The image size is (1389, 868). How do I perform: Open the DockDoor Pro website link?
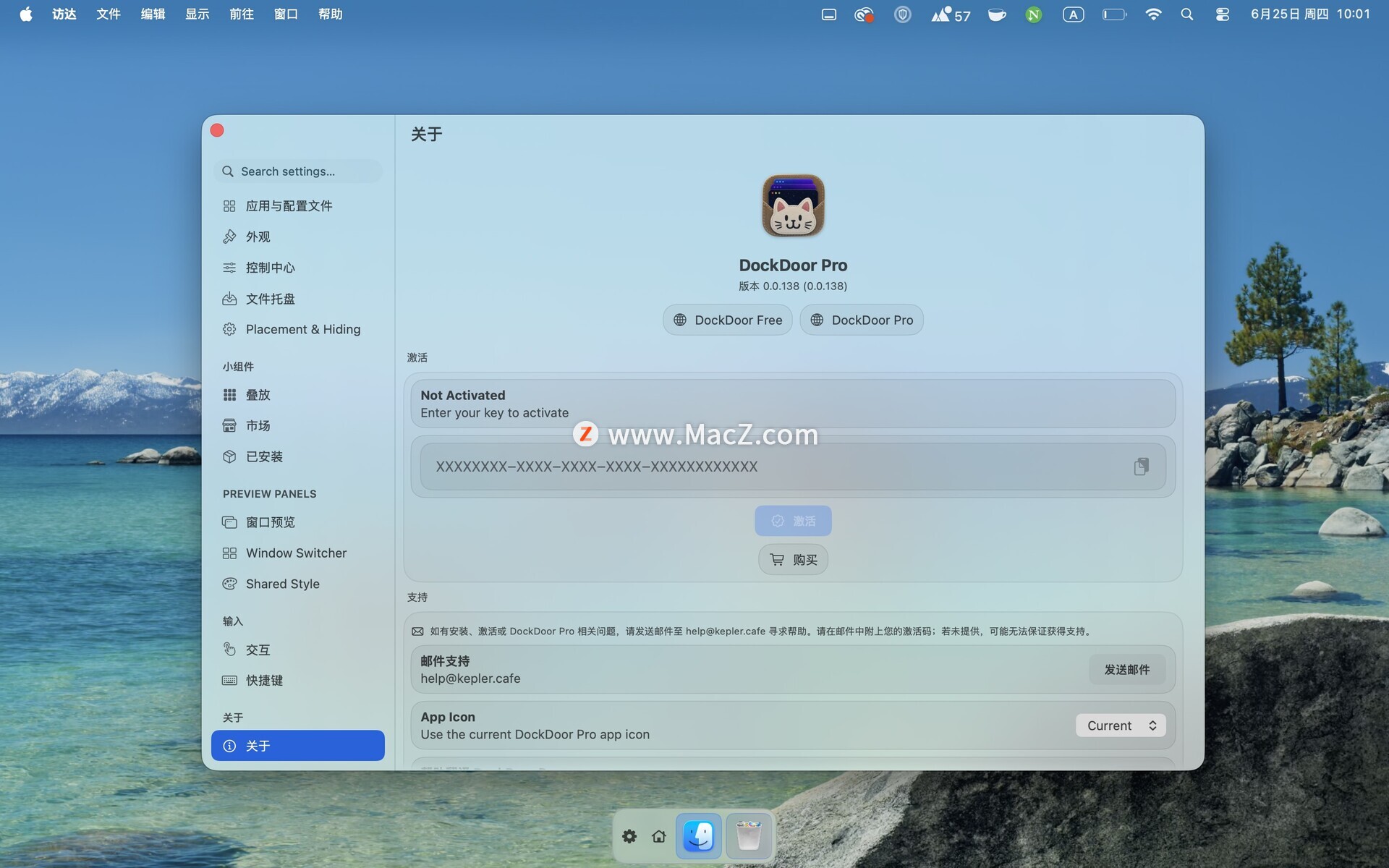[862, 320]
